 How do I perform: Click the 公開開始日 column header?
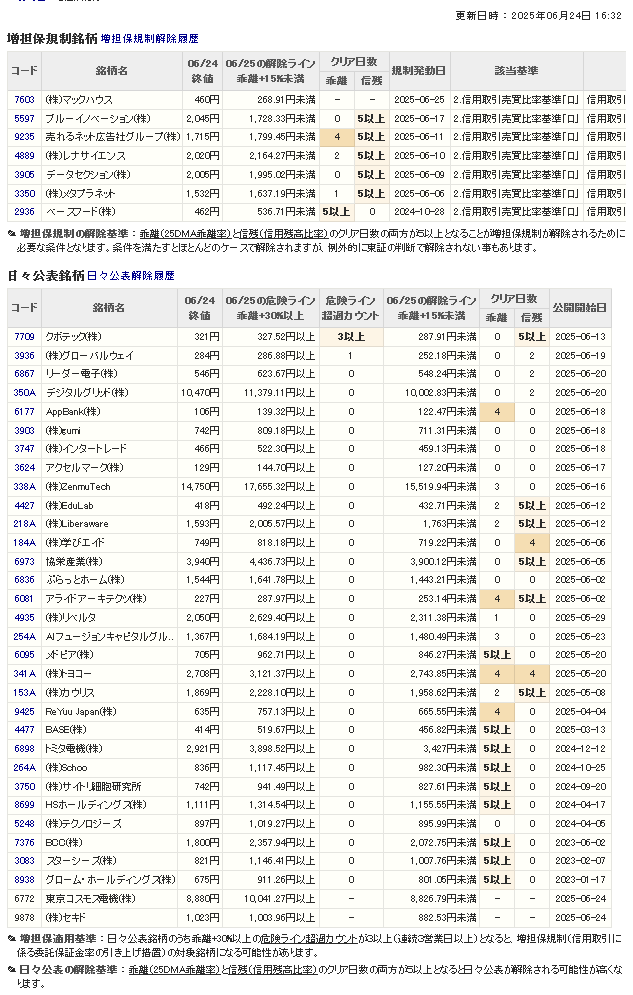[580, 307]
